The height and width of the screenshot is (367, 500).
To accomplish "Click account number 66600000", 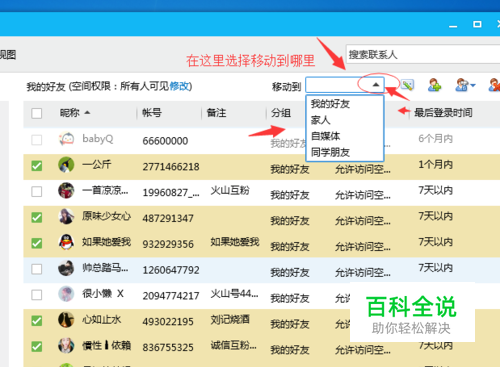I will (165, 141).
